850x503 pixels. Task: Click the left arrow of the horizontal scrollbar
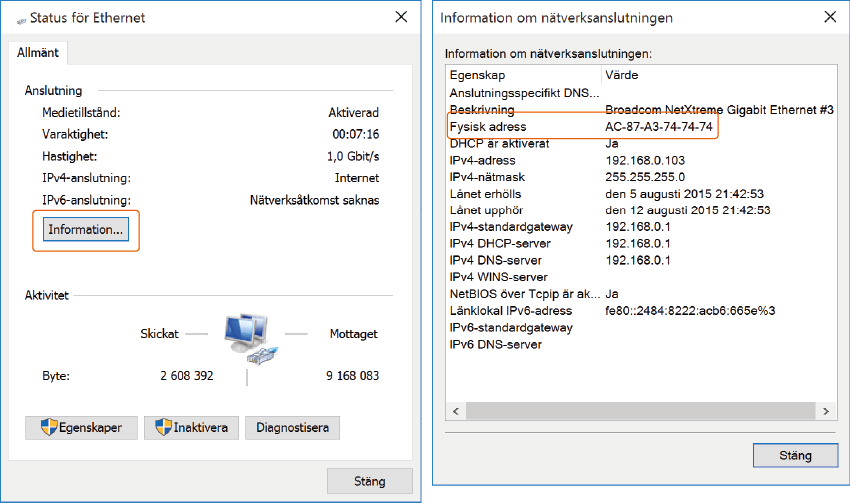pos(455,411)
